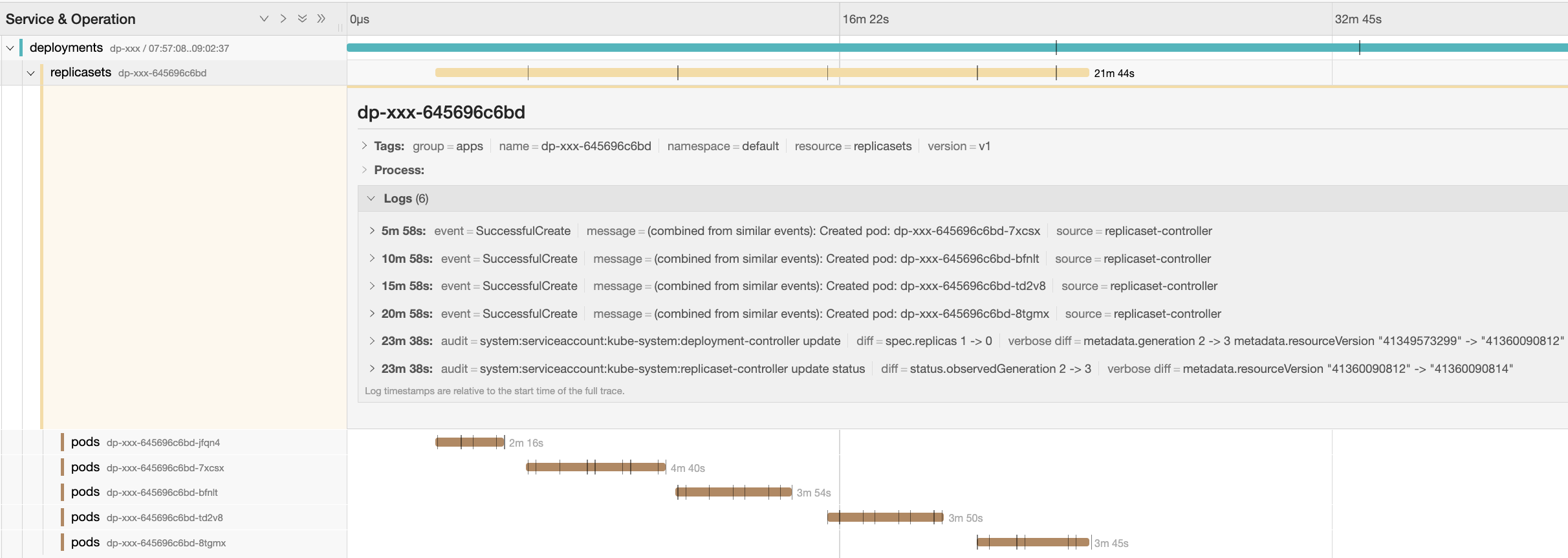Viewport: 1568px width, 558px height.
Task: Open the 20m 58s log entry for pod 8tgmx
Action: [x=372, y=314]
